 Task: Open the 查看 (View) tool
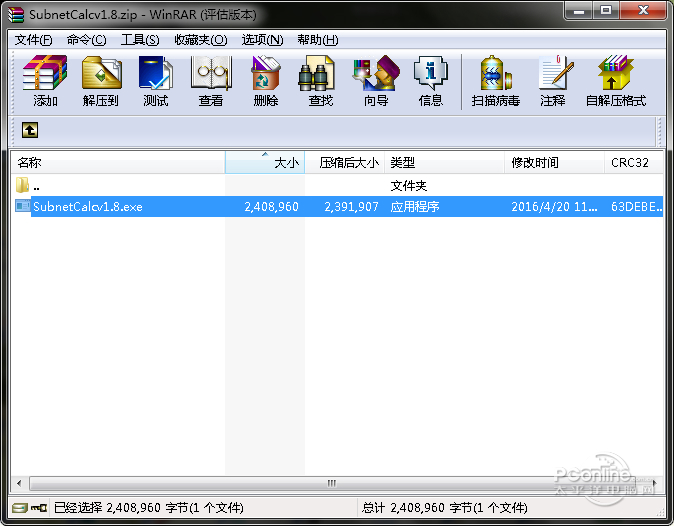(x=211, y=81)
